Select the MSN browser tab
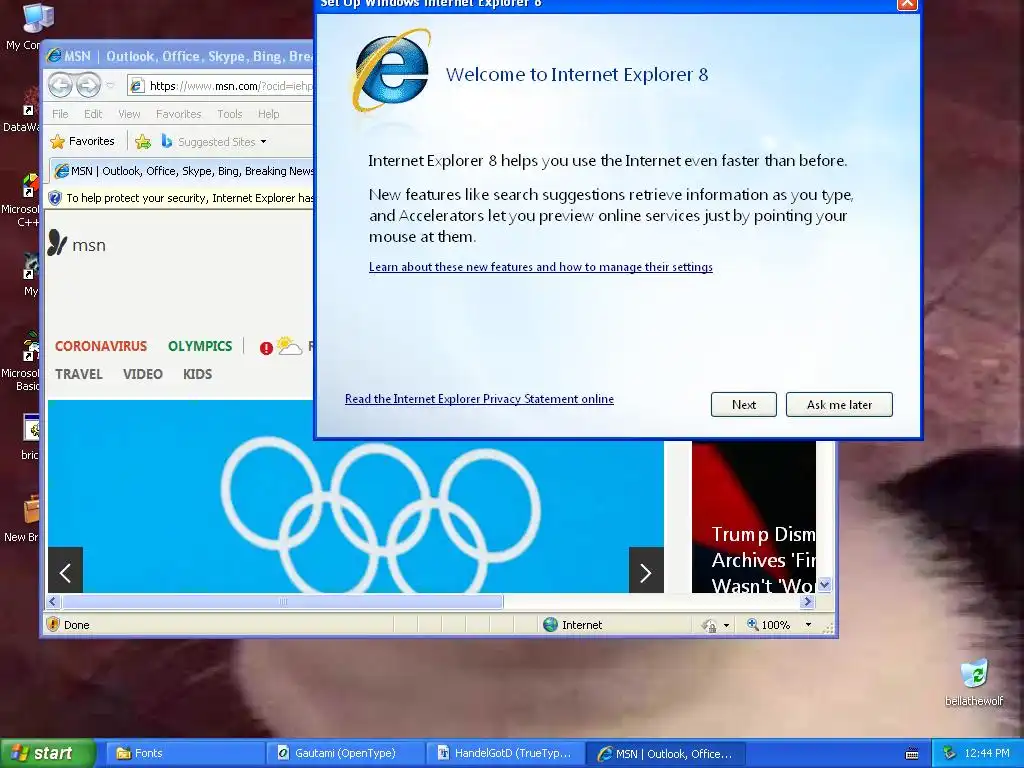The height and width of the screenshot is (768, 1024). pos(183,171)
